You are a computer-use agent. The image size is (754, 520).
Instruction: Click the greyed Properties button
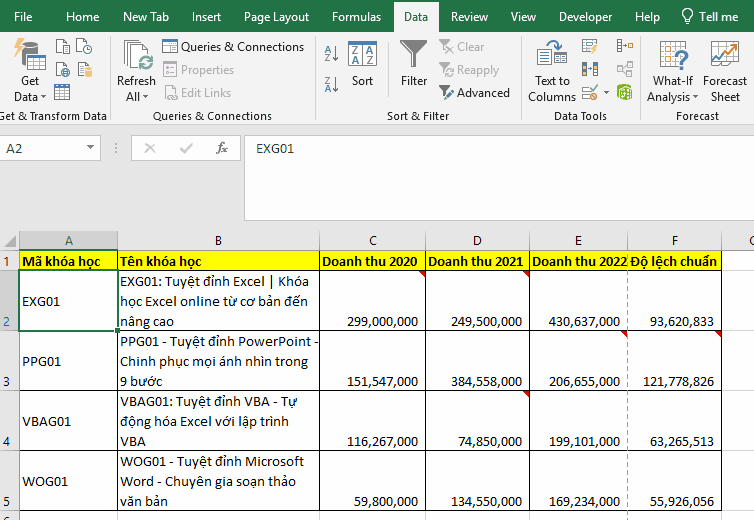point(199,70)
